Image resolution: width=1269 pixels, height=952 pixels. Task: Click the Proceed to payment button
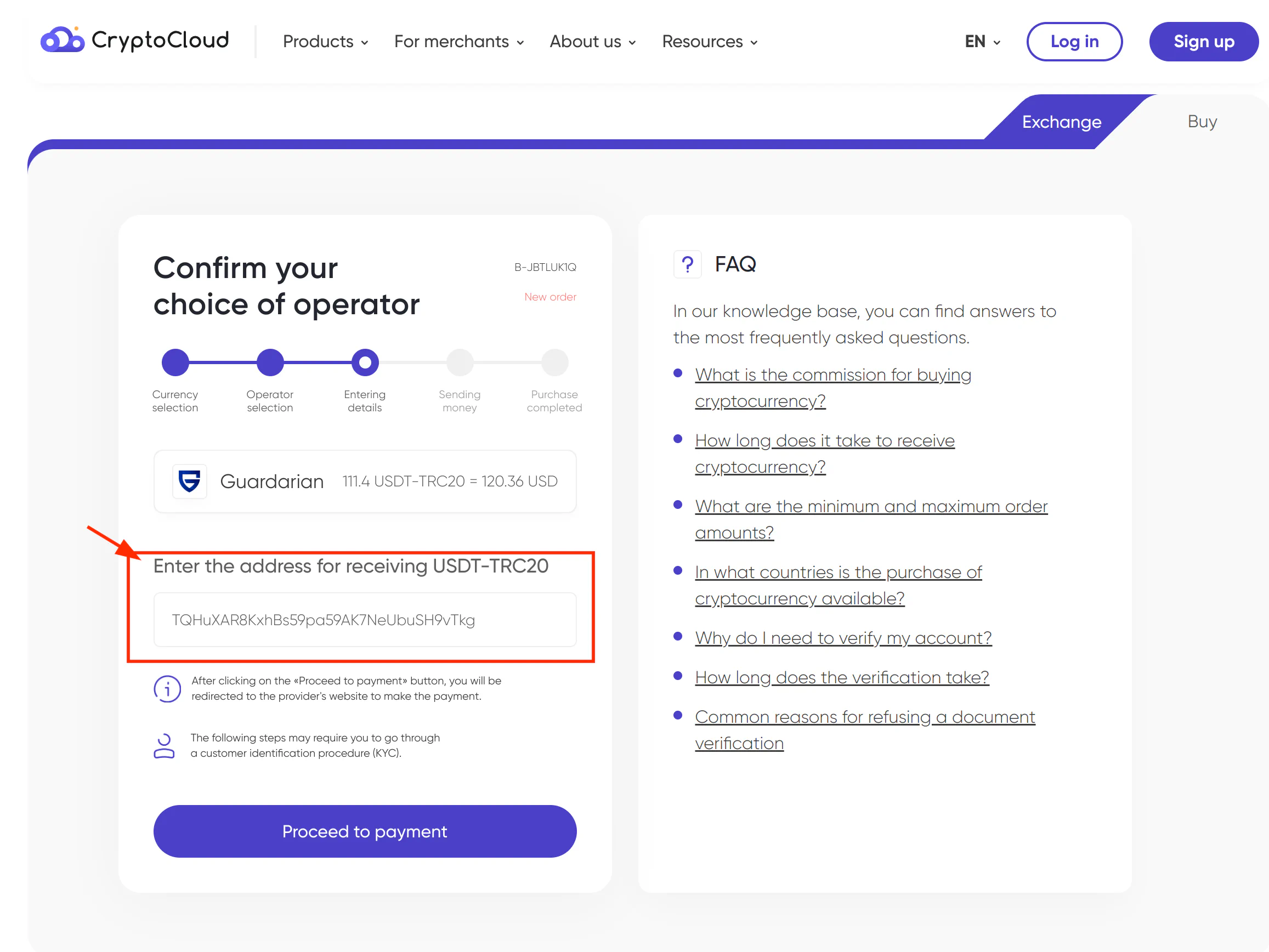pyautogui.click(x=365, y=830)
